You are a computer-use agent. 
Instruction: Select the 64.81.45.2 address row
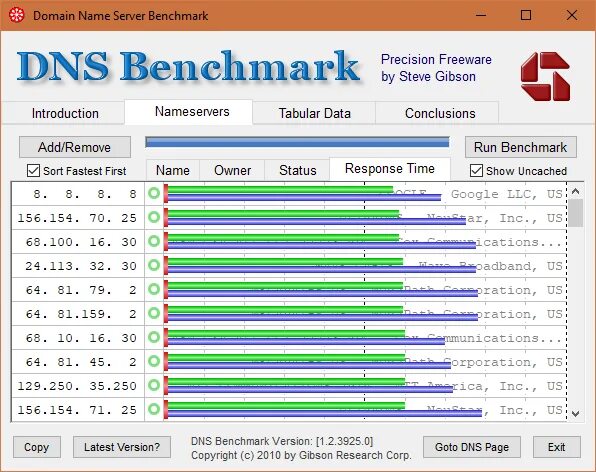pyautogui.click(x=78, y=361)
